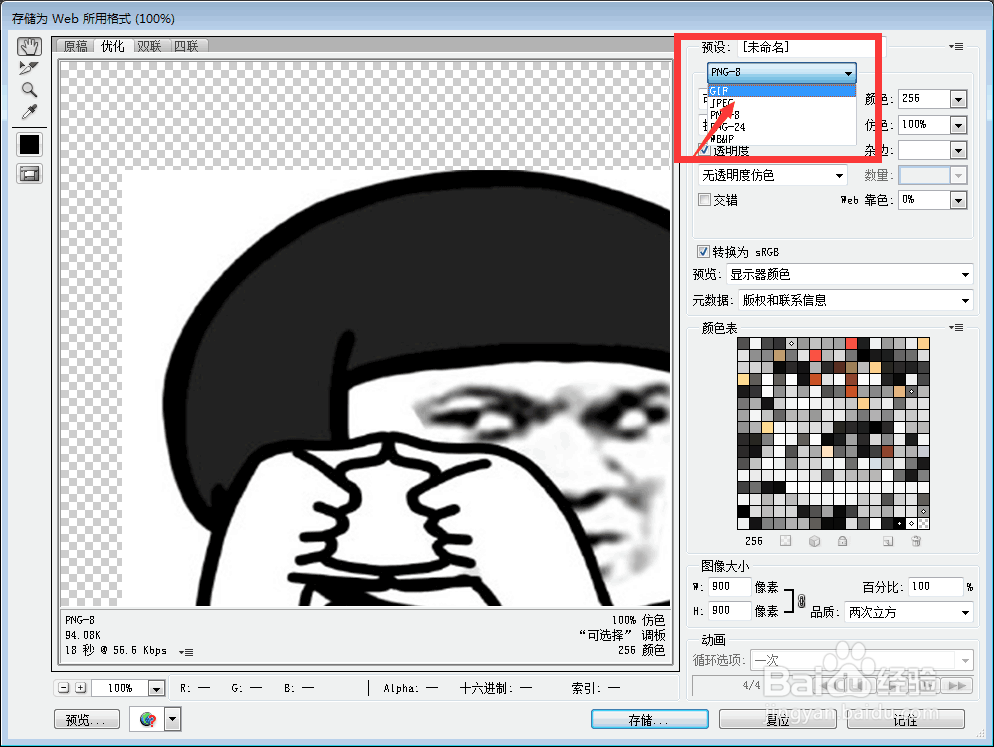Click the black eyedropper color swatch

29,144
